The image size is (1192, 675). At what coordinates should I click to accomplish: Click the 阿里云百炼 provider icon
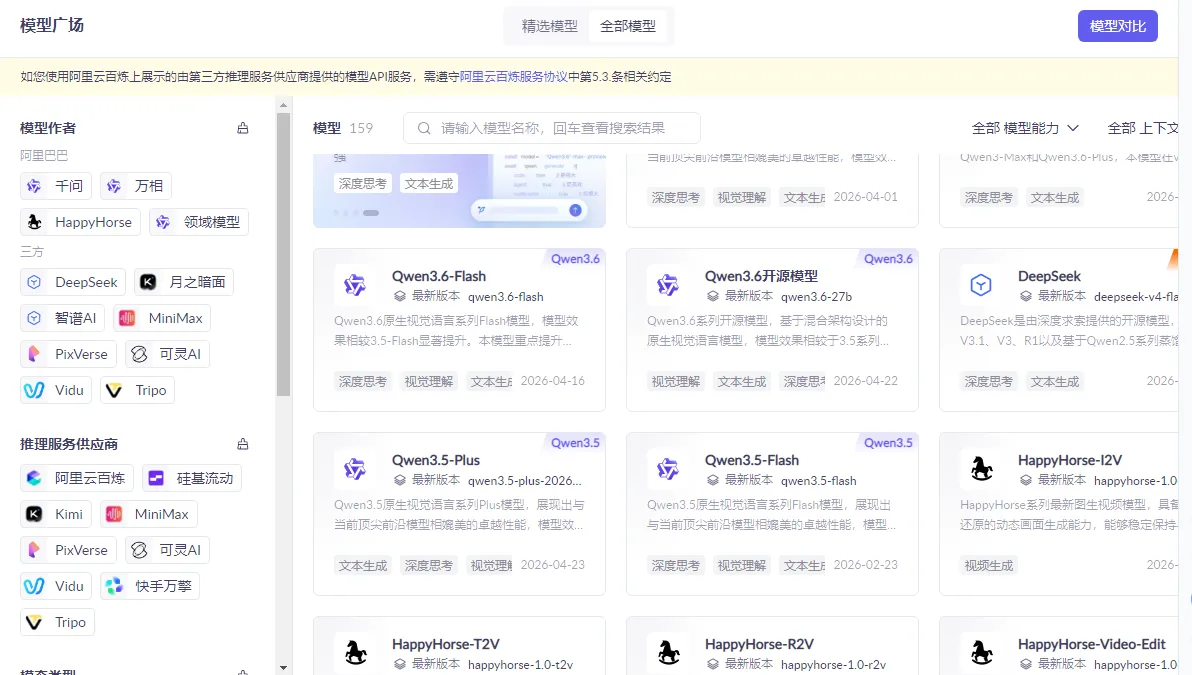point(34,478)
